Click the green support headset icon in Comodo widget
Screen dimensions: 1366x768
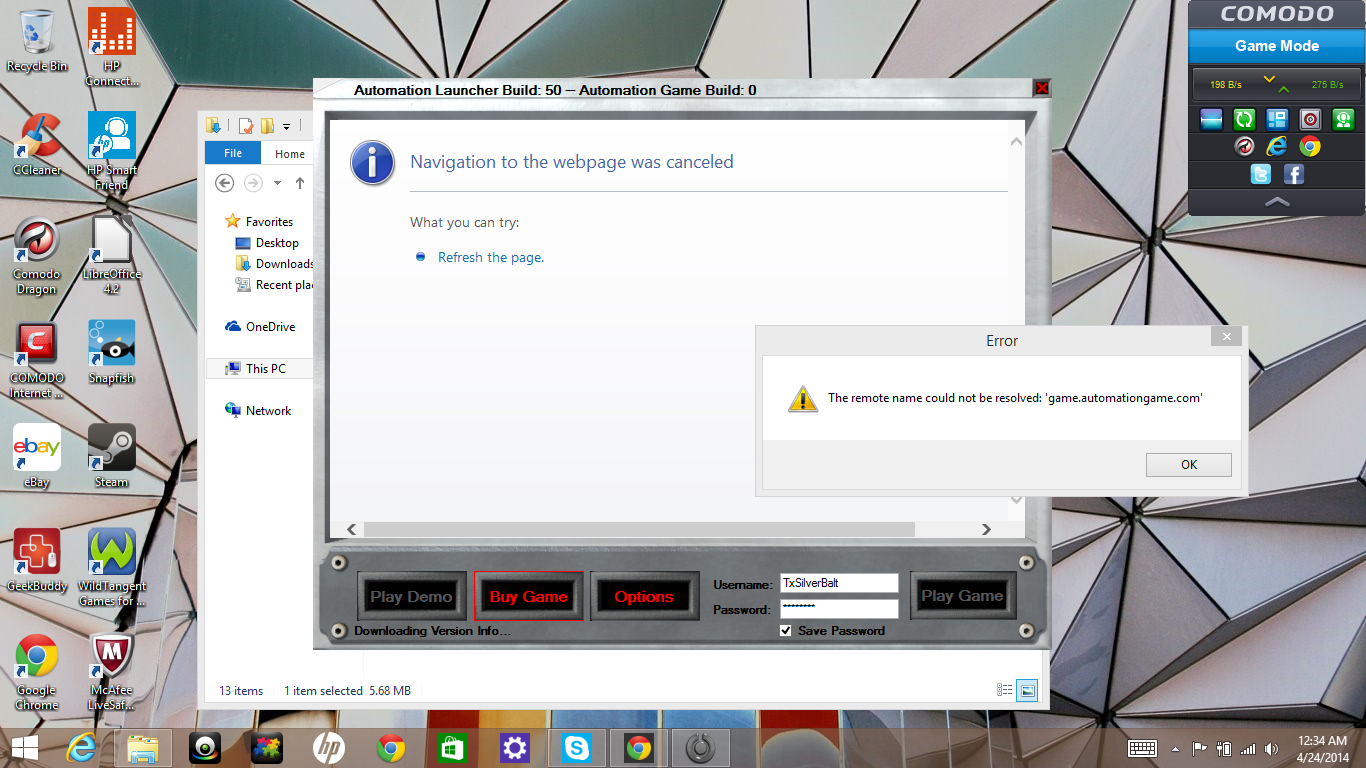point(1342,120)
